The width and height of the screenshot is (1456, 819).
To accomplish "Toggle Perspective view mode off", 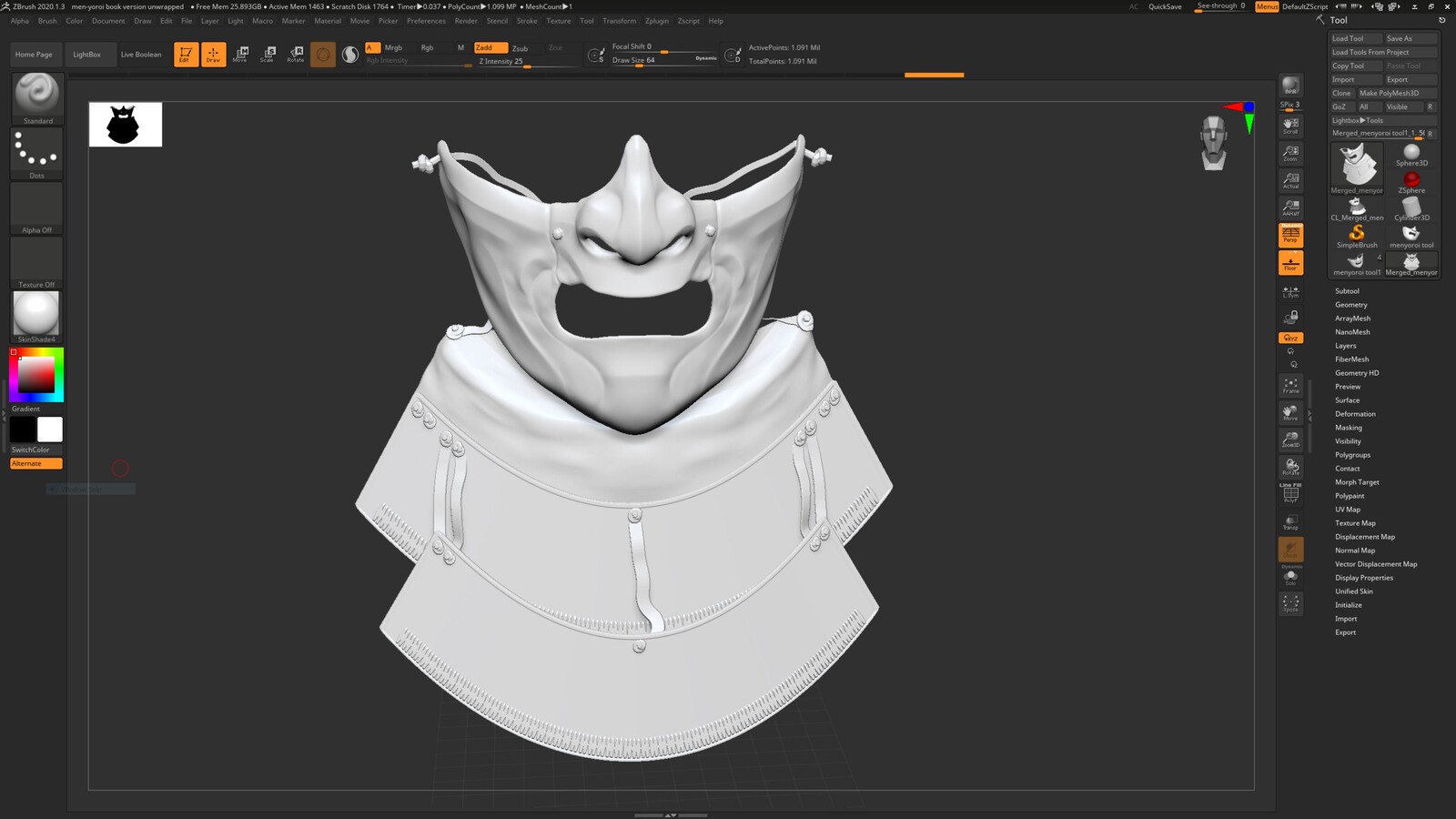I will (x=1290, y=236).
